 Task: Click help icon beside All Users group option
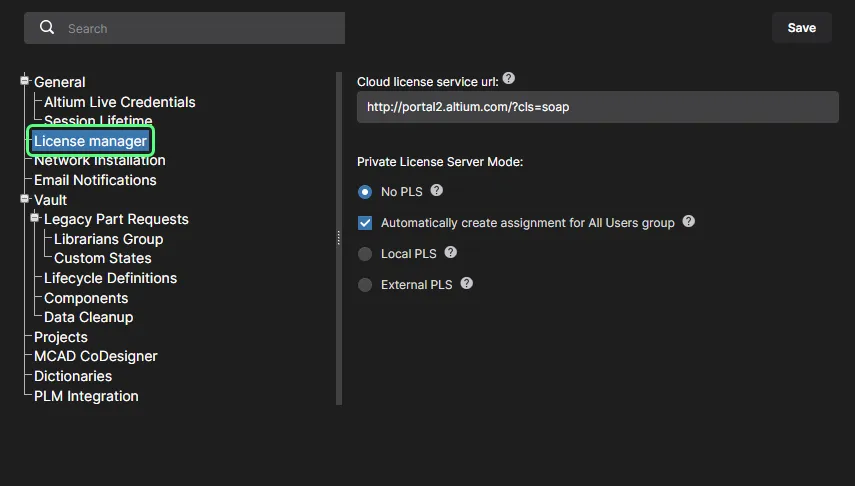[x=688, y=222]
